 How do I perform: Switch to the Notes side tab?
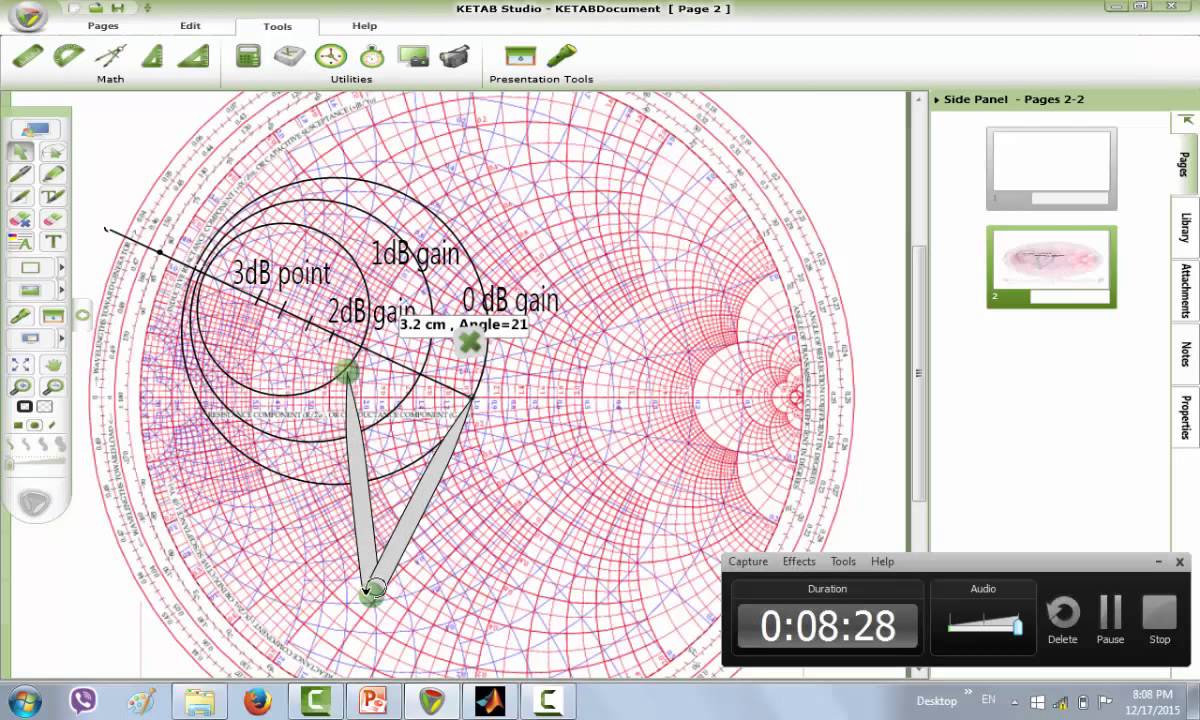1185,354
